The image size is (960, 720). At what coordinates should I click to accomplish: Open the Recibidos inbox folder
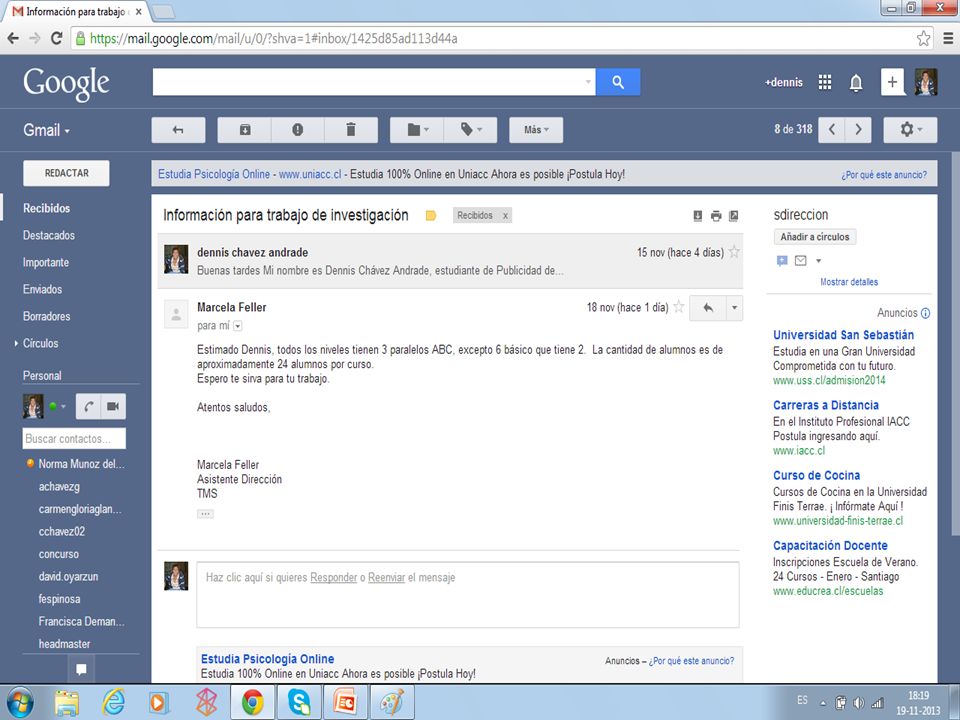tap(47, 208)
